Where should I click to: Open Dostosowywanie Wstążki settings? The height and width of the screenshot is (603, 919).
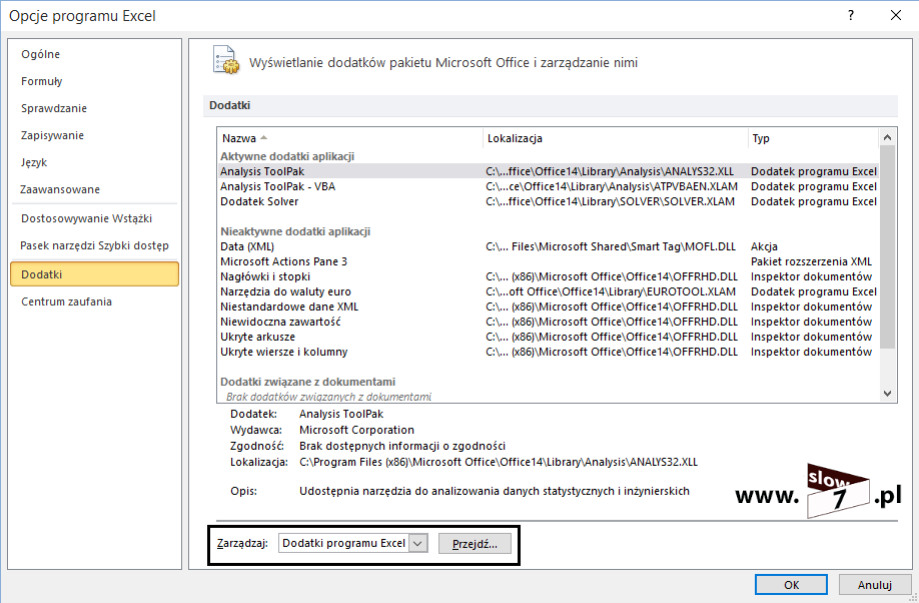[86, 218]
